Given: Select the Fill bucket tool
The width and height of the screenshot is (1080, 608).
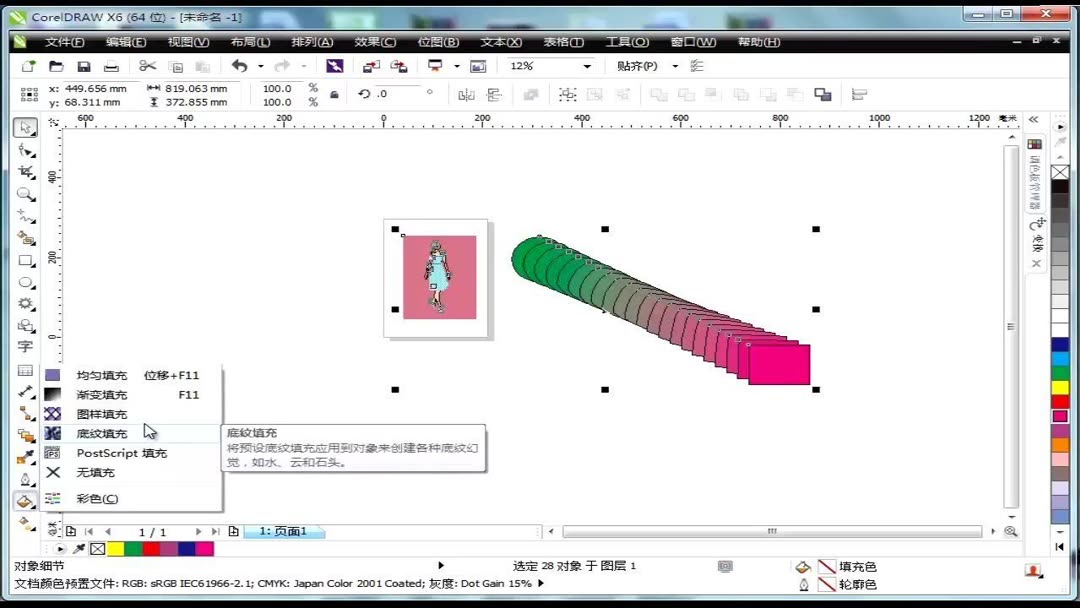Looking at the screenshot, I should 26,501.
